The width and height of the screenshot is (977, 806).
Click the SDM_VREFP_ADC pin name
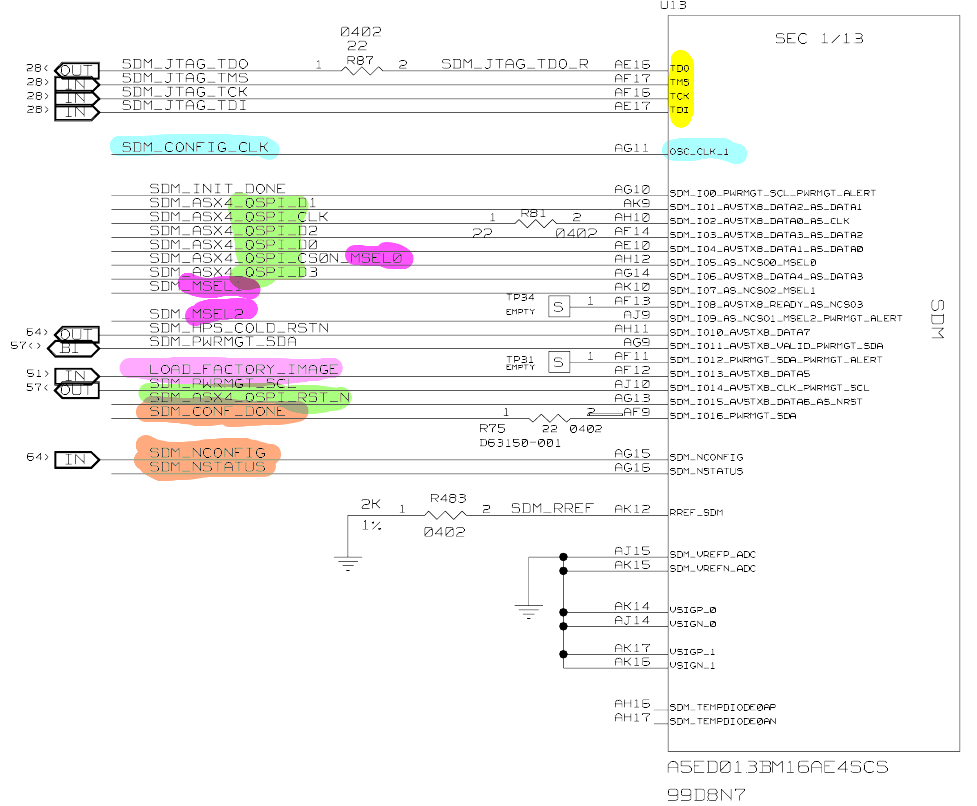click(x=712, y=554)
